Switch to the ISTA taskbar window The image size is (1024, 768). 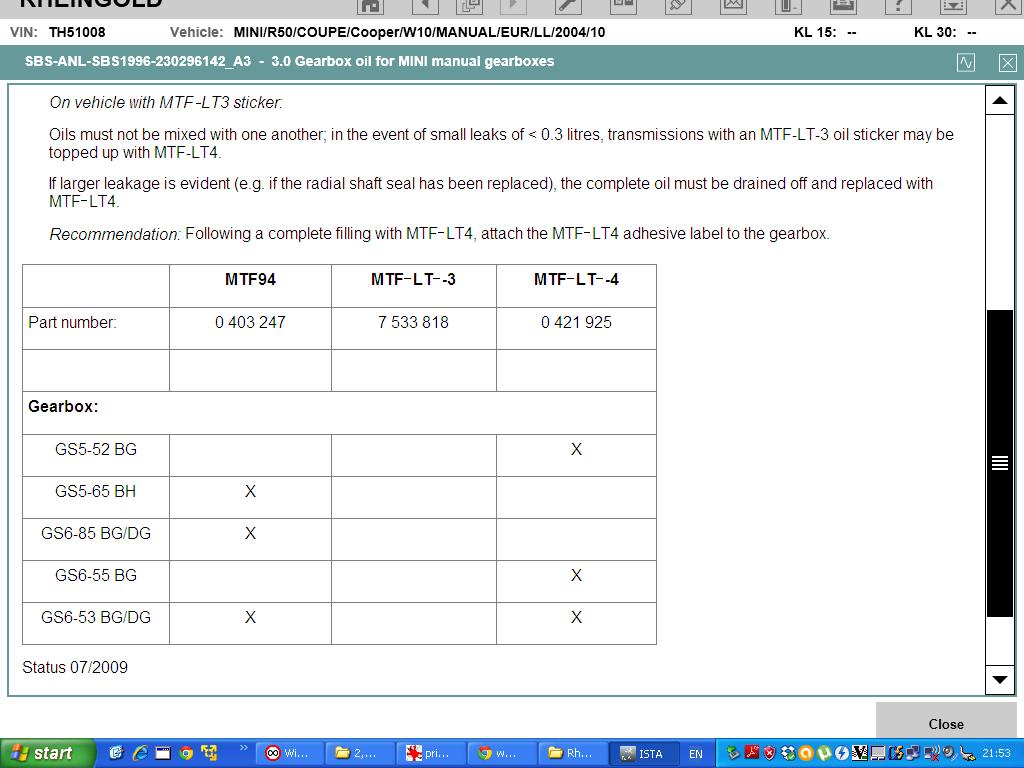[x=642, y=753]
